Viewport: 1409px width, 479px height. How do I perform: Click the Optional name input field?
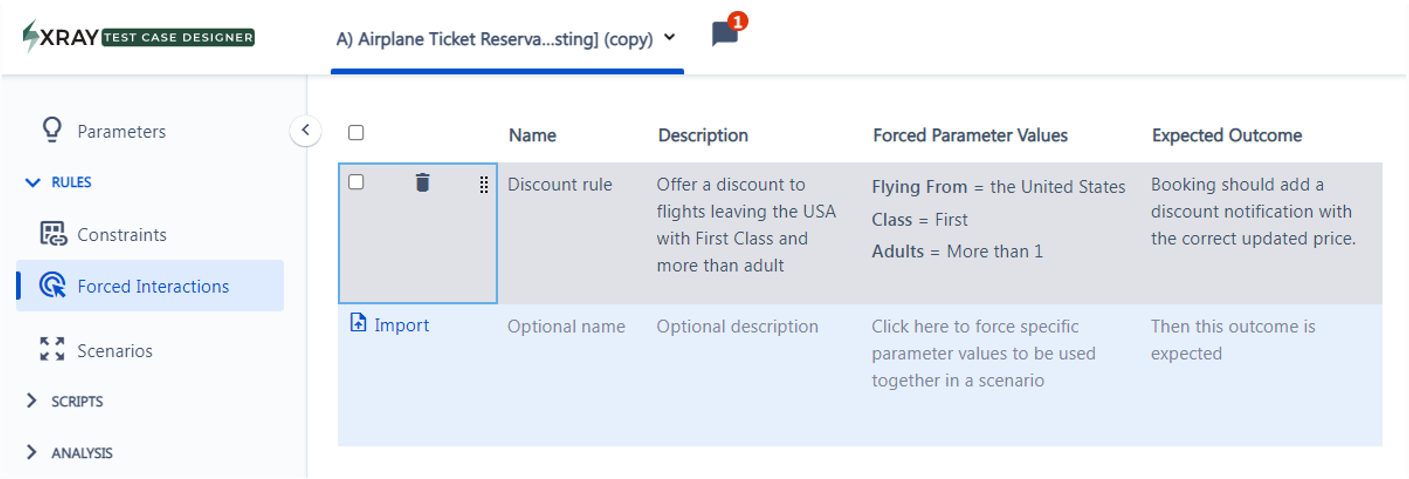coord(566,327)
